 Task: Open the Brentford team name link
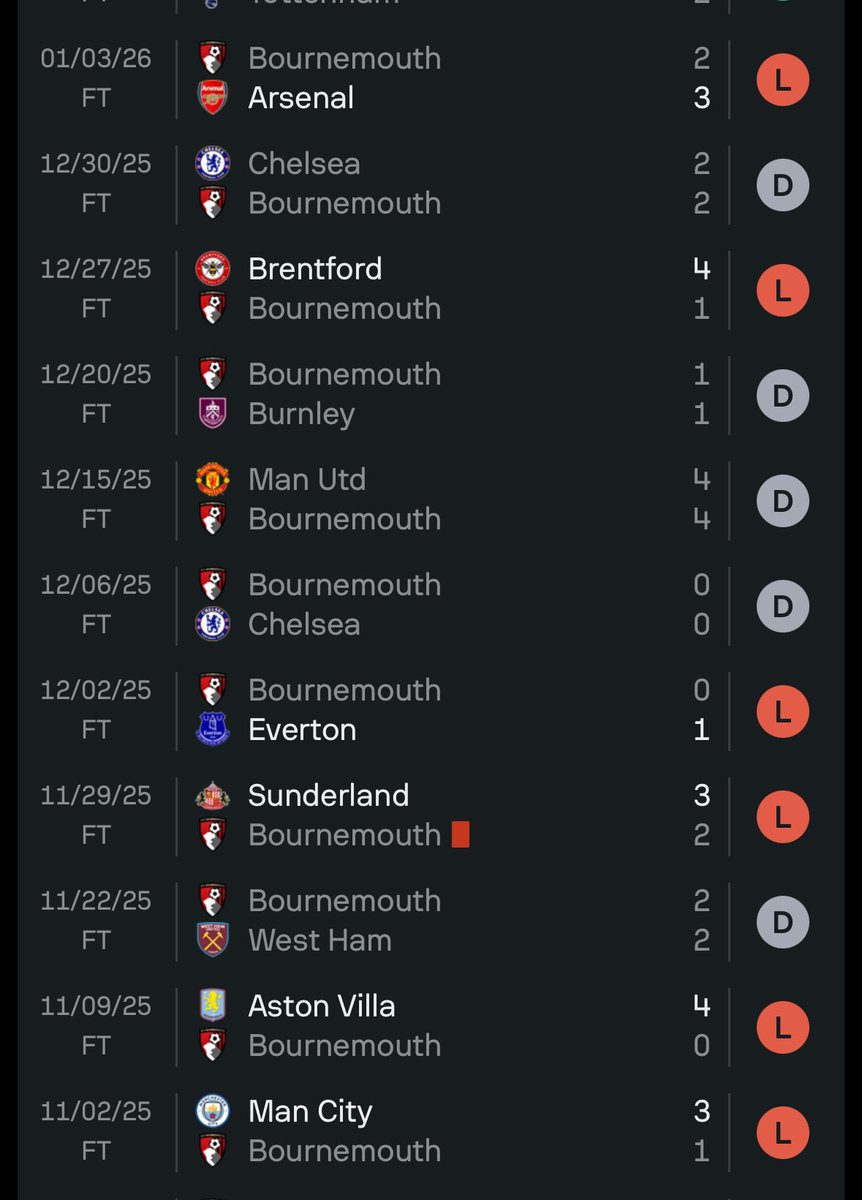[315, 269]
